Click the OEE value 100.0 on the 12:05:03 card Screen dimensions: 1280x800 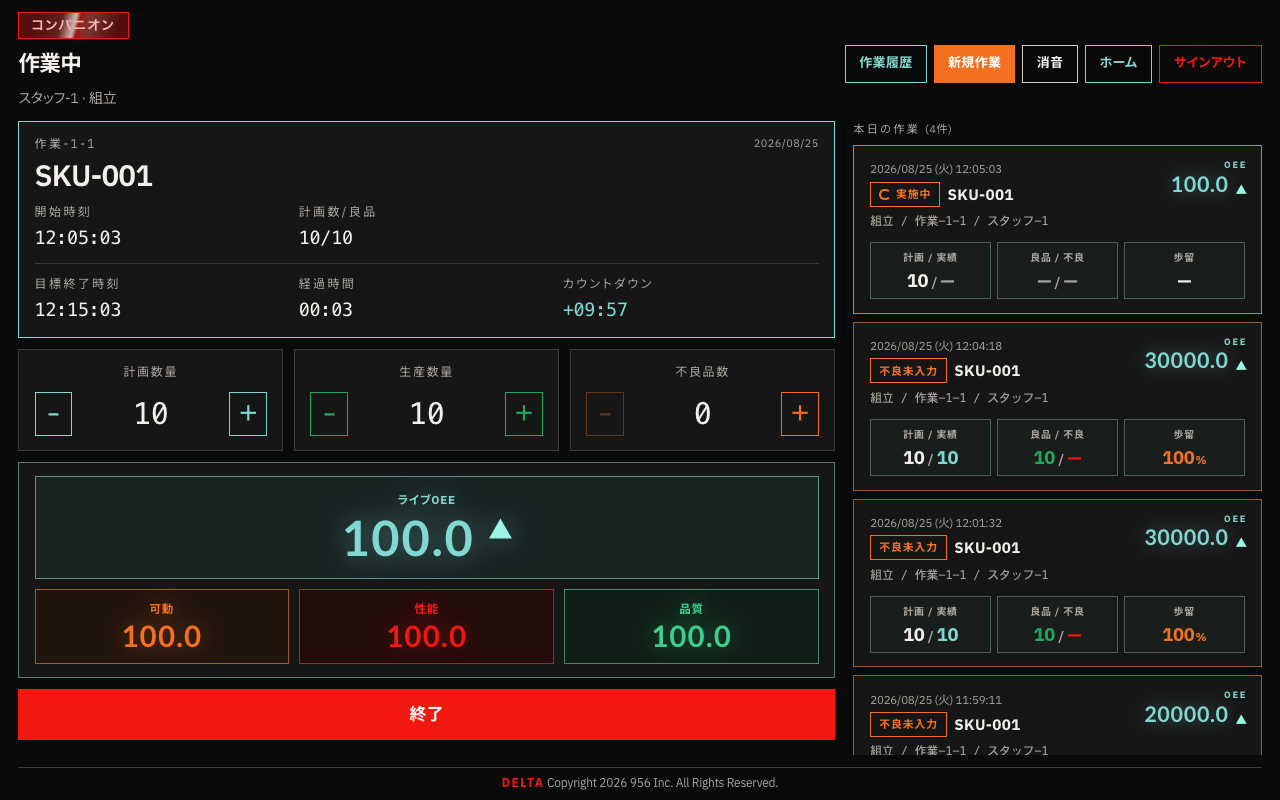pyautogui.click(x=1200, y=185)
